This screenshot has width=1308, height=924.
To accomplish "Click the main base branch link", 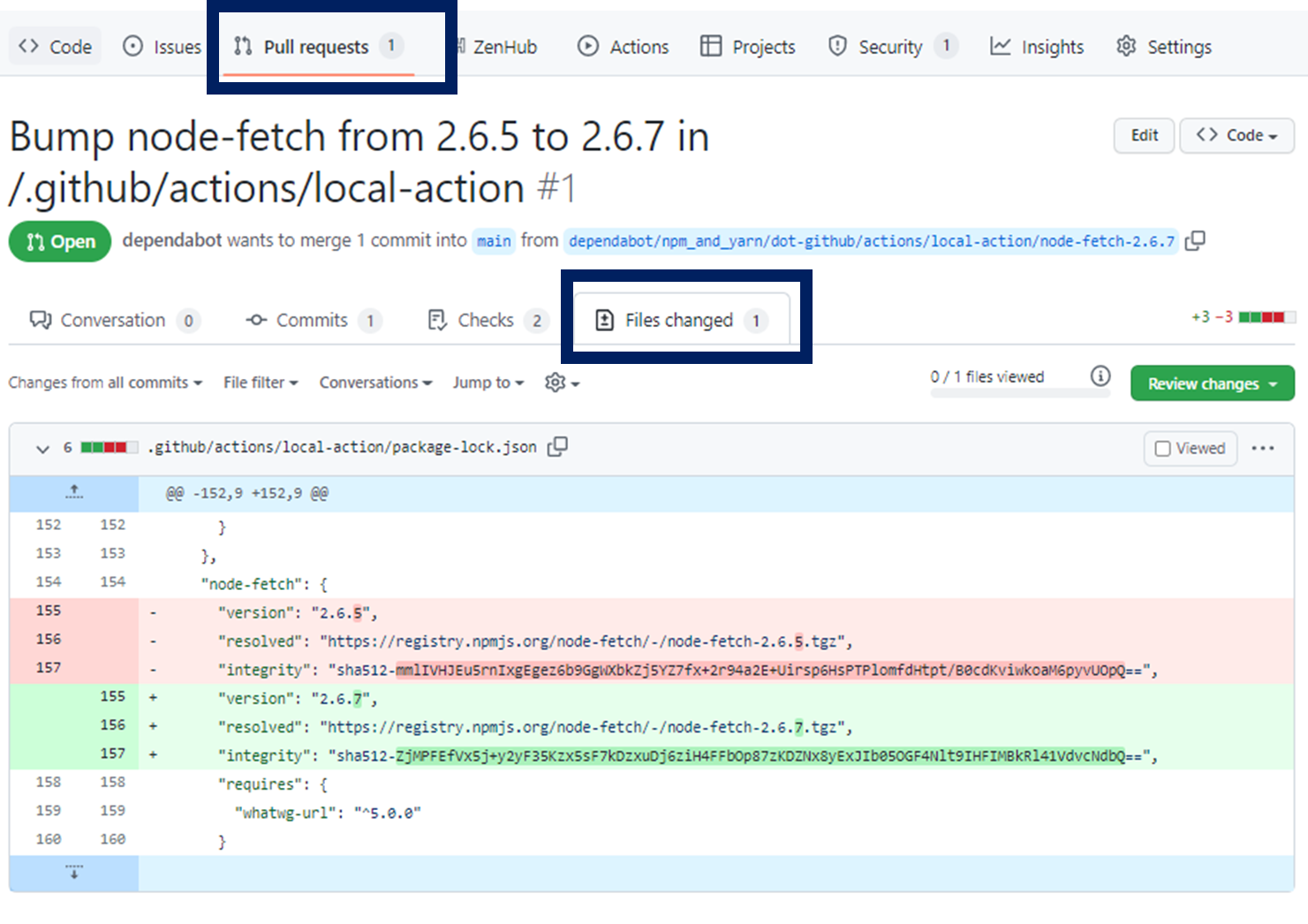I will [494, 241].
